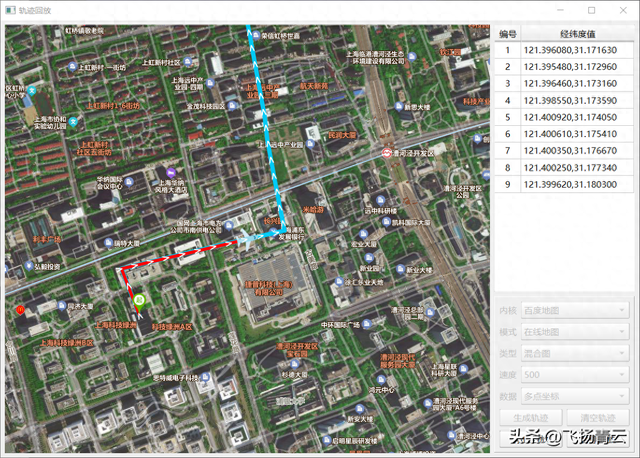This screenshot has width=640, height=458.
Task: Click the 清空轨迹 clear track button
Action: pos(598,418)
